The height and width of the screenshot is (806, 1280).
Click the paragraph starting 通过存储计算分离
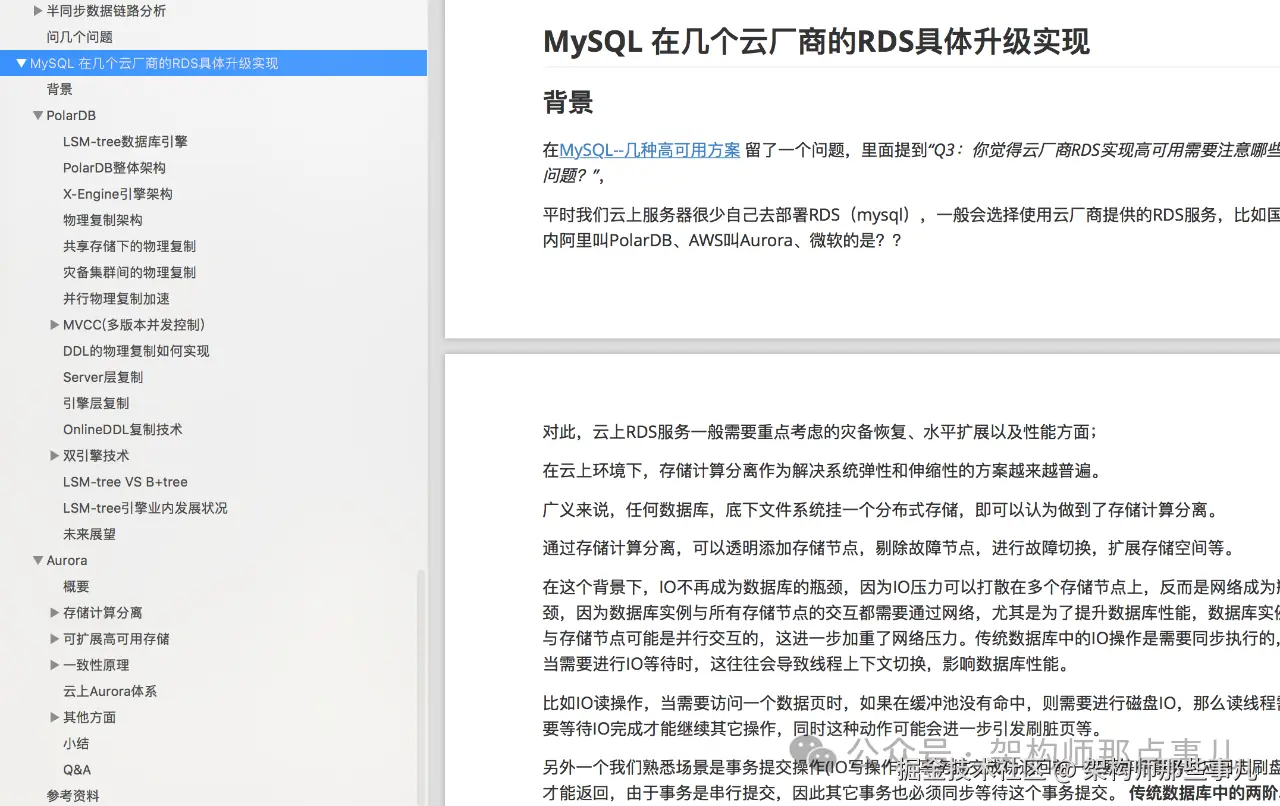pyautogui.click(x=891, y=548)
